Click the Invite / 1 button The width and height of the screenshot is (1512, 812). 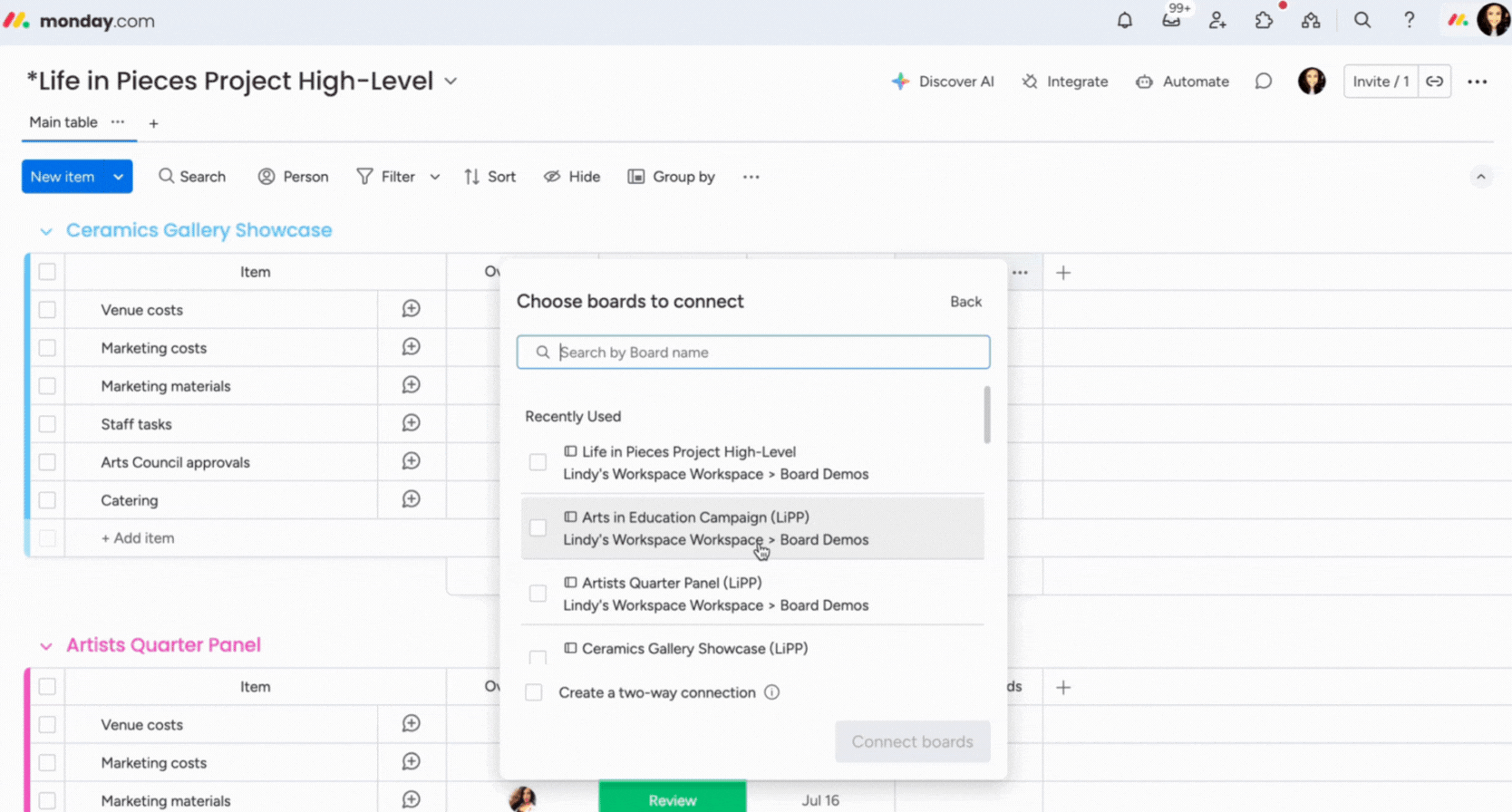(1381, 82)
